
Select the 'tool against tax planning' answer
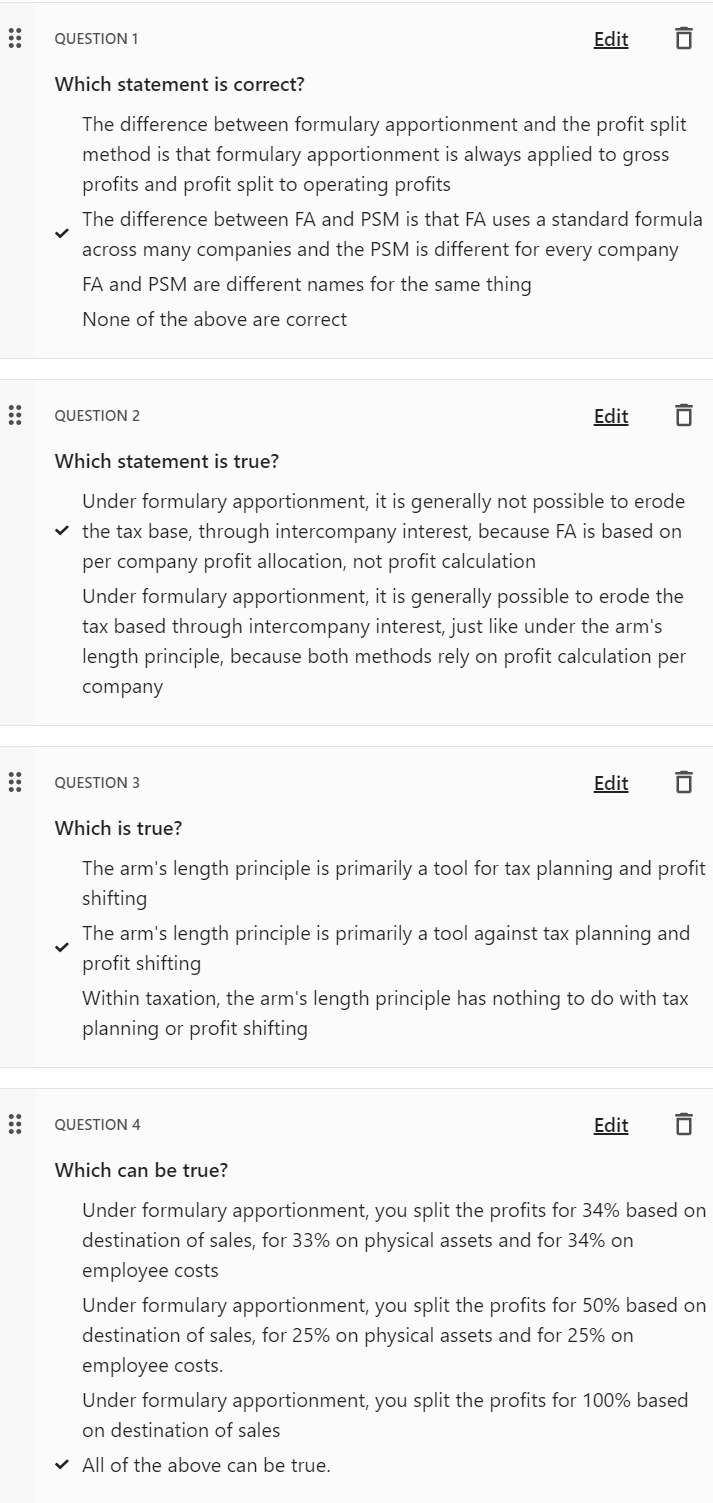(x=386, y=948)
